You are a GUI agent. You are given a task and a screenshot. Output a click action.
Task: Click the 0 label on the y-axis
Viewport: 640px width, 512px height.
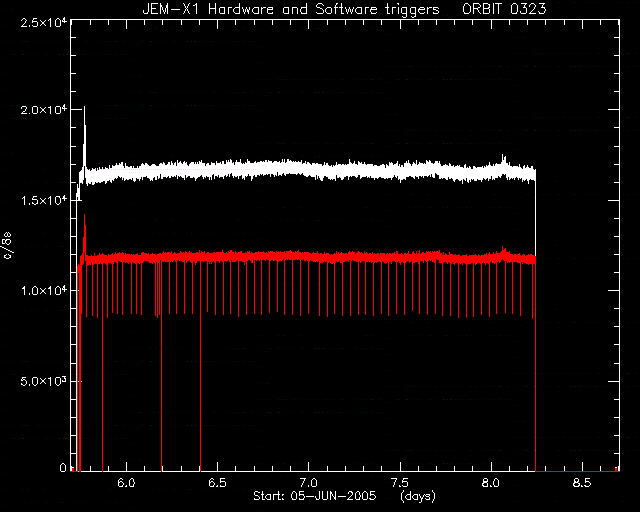63,467
